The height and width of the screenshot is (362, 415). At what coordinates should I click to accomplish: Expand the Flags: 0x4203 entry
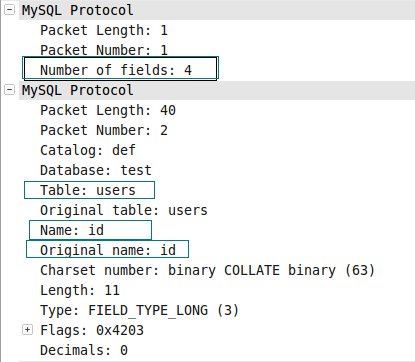(27, 330)
